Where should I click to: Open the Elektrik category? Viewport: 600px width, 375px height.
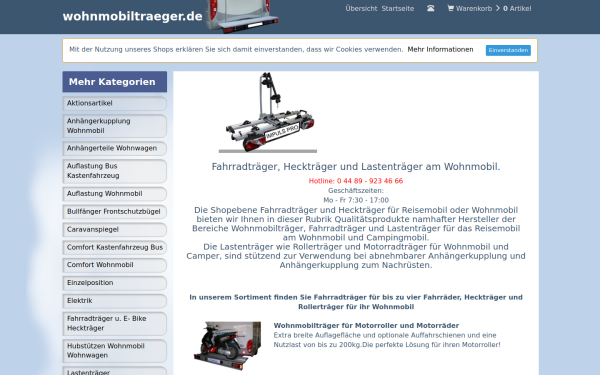click(114, 301)
